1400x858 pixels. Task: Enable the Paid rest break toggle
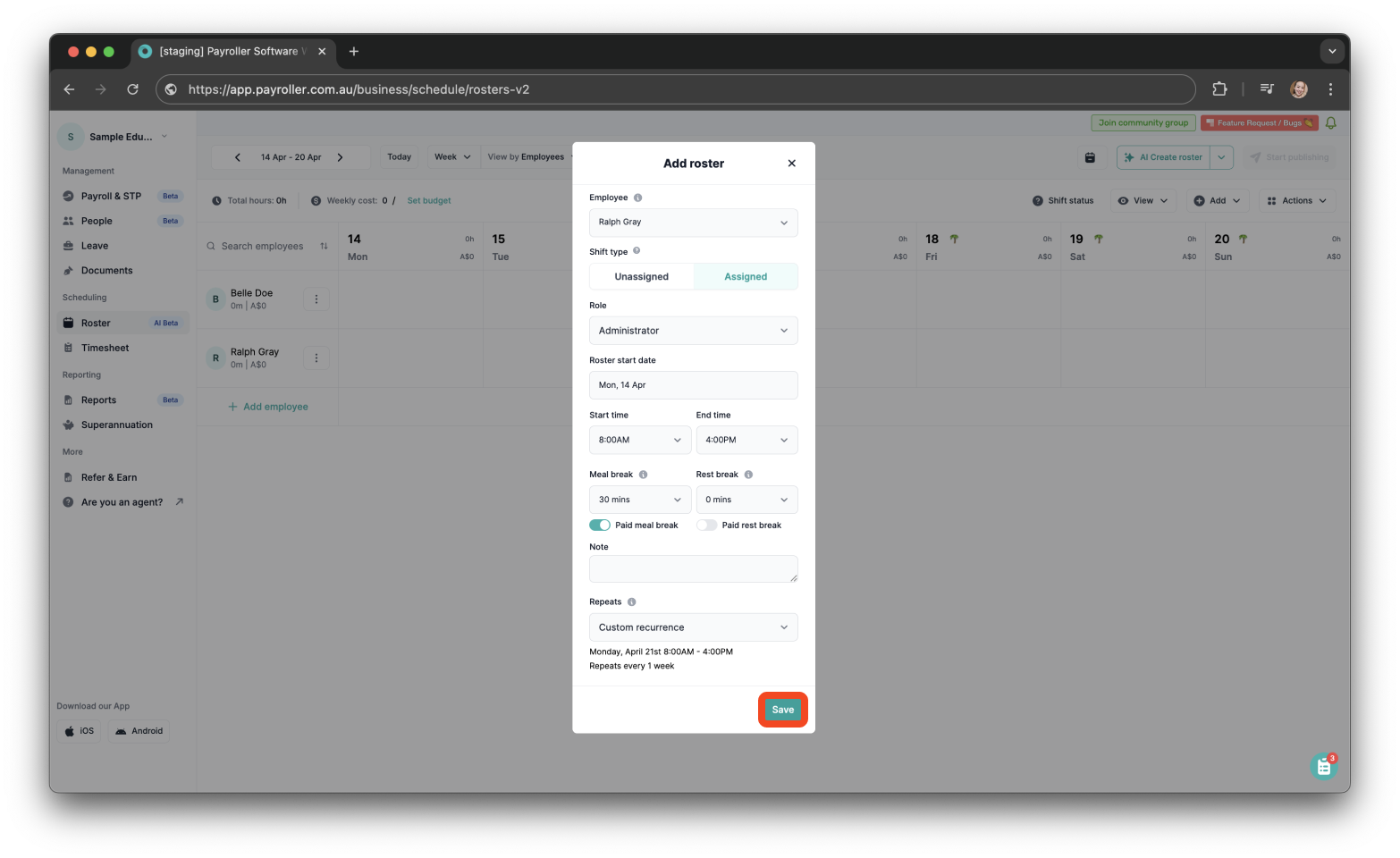pyautogui.click(x=706, y=525)
